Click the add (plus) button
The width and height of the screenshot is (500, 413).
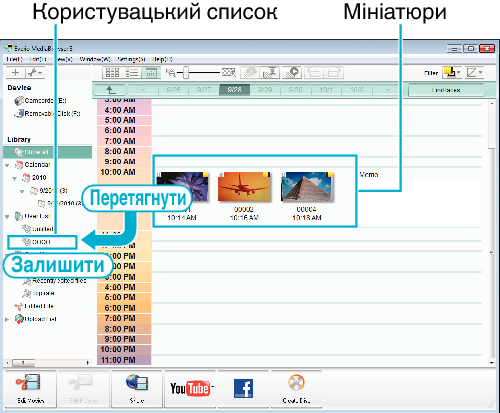click(x=15, y=72)
